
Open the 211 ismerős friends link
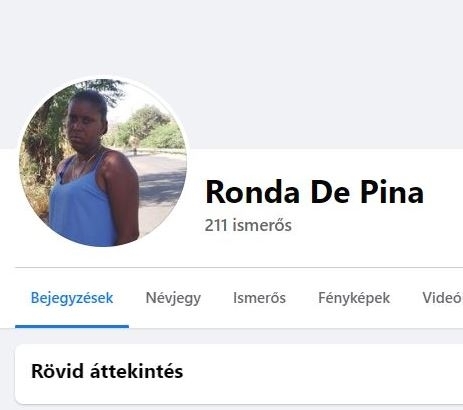[248, 225]
